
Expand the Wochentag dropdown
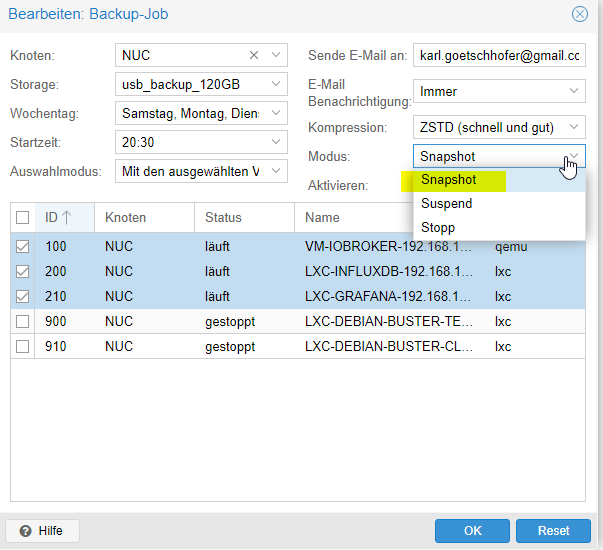point(276,113)
